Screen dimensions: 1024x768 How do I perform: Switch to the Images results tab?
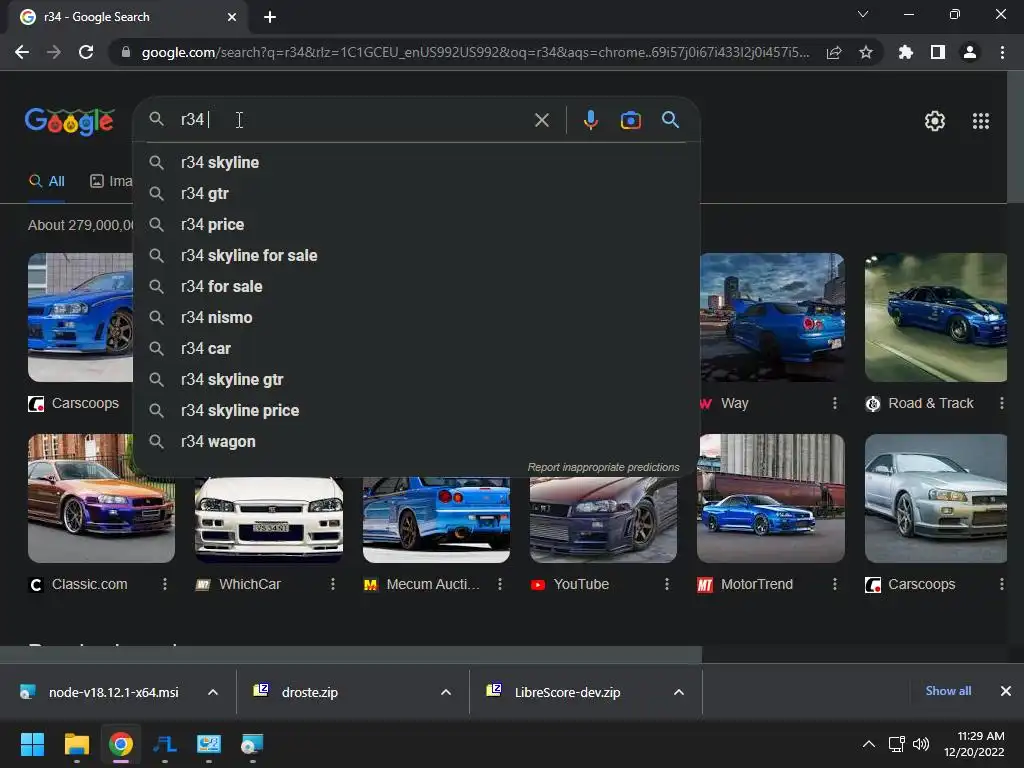[x=111, y=182]
